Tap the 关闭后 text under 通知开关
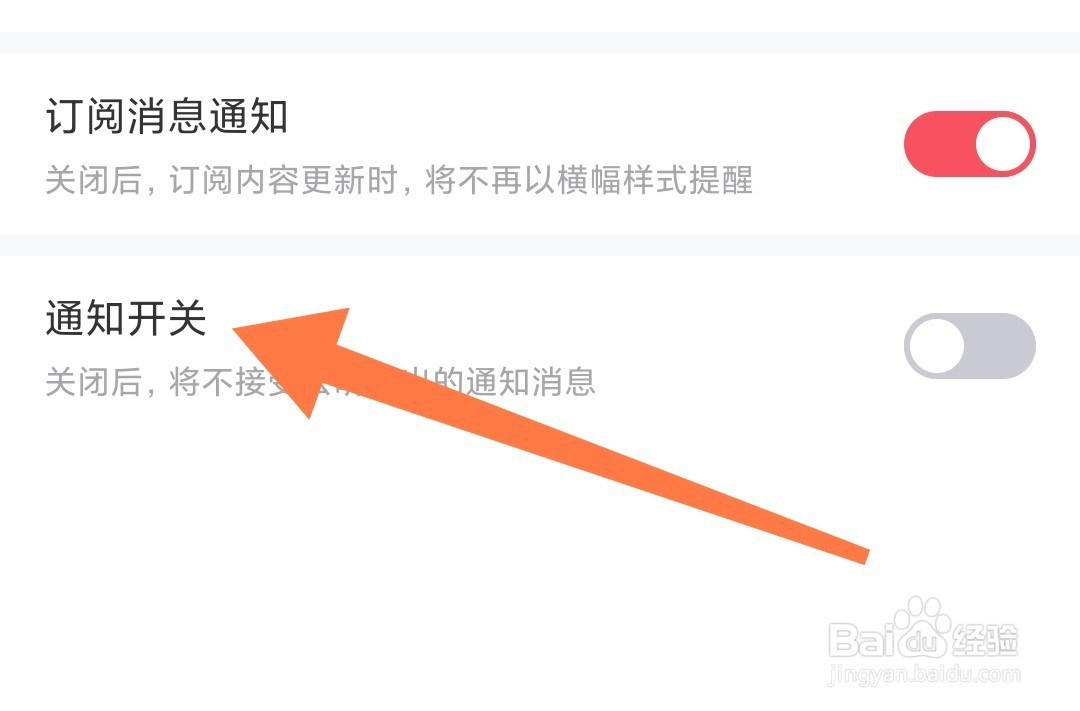 pos(93,382)
